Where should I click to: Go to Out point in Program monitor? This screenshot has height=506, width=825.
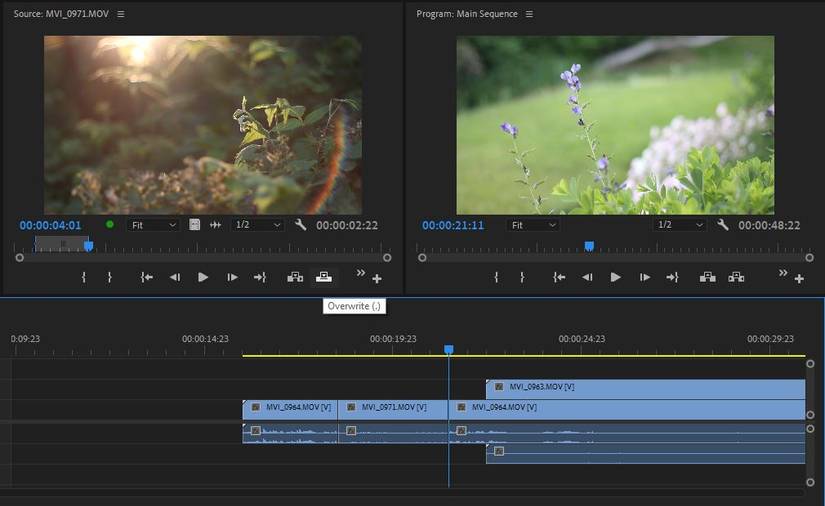(672, 277)
